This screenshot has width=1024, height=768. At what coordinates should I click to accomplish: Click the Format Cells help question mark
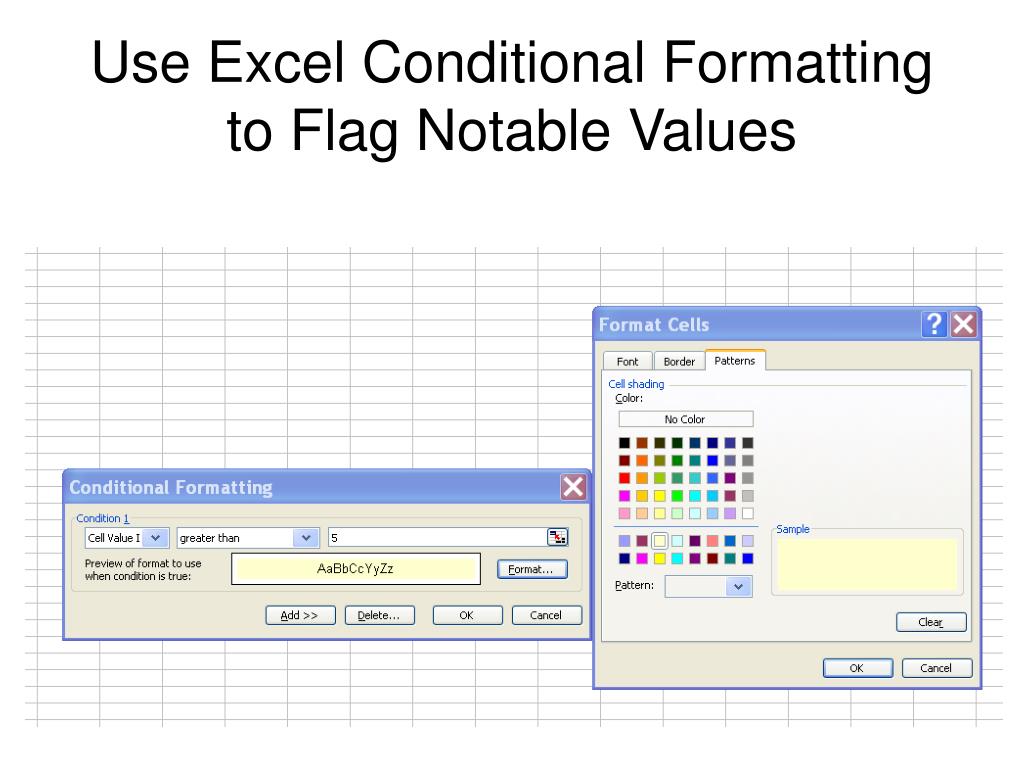[934, 324]
